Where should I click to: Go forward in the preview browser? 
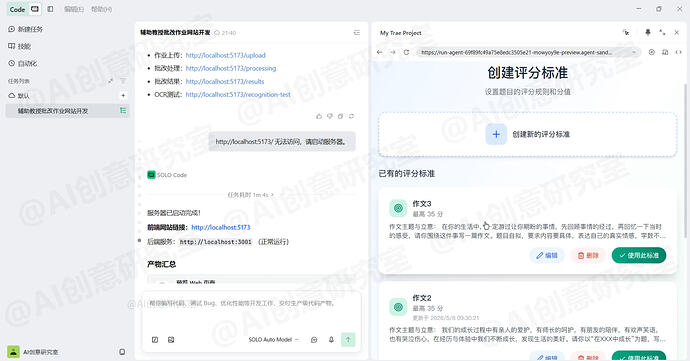point(393,52)
